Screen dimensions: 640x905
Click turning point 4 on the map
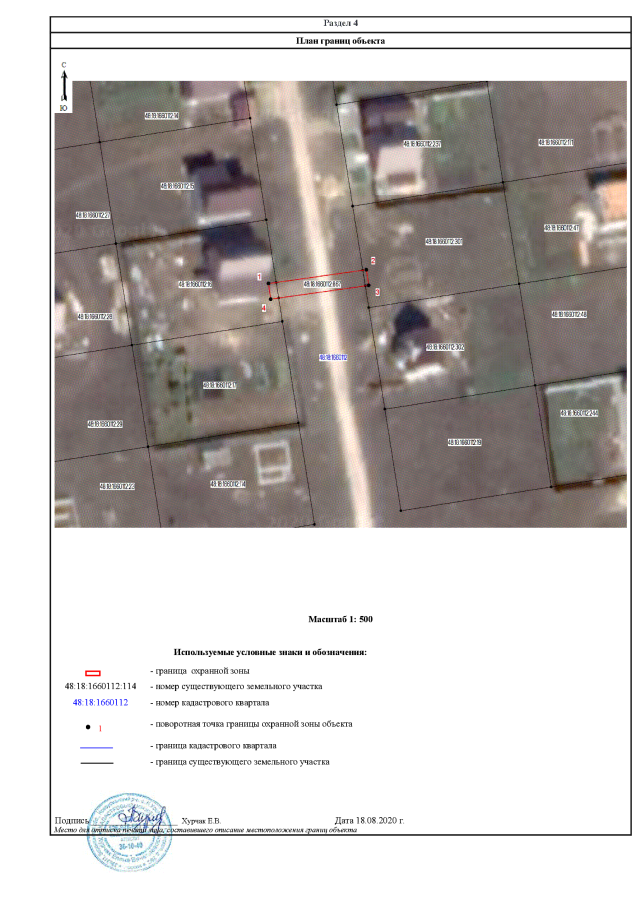coord(271,300)
